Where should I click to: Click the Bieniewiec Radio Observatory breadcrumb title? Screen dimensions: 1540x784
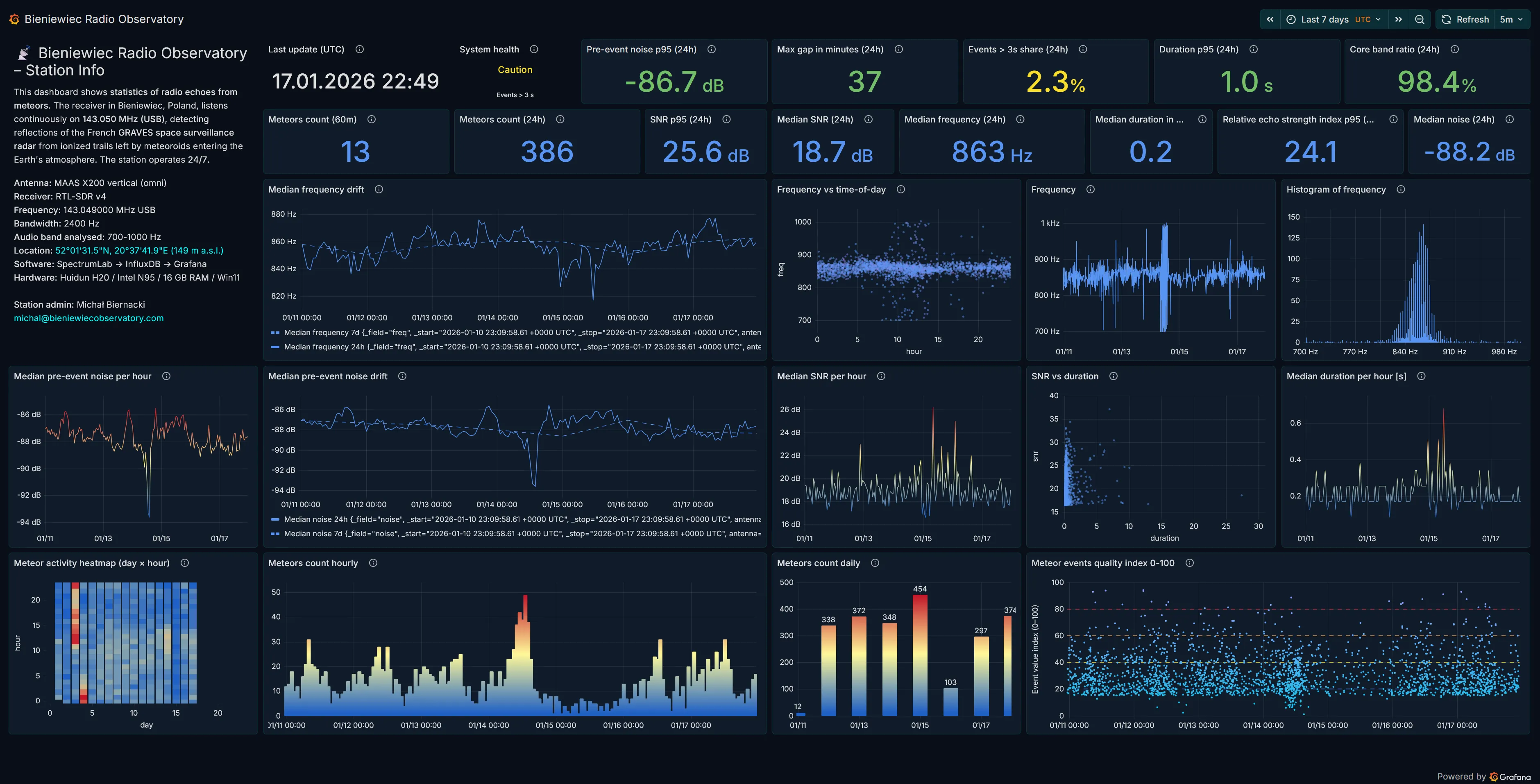[x=103, y=18]
